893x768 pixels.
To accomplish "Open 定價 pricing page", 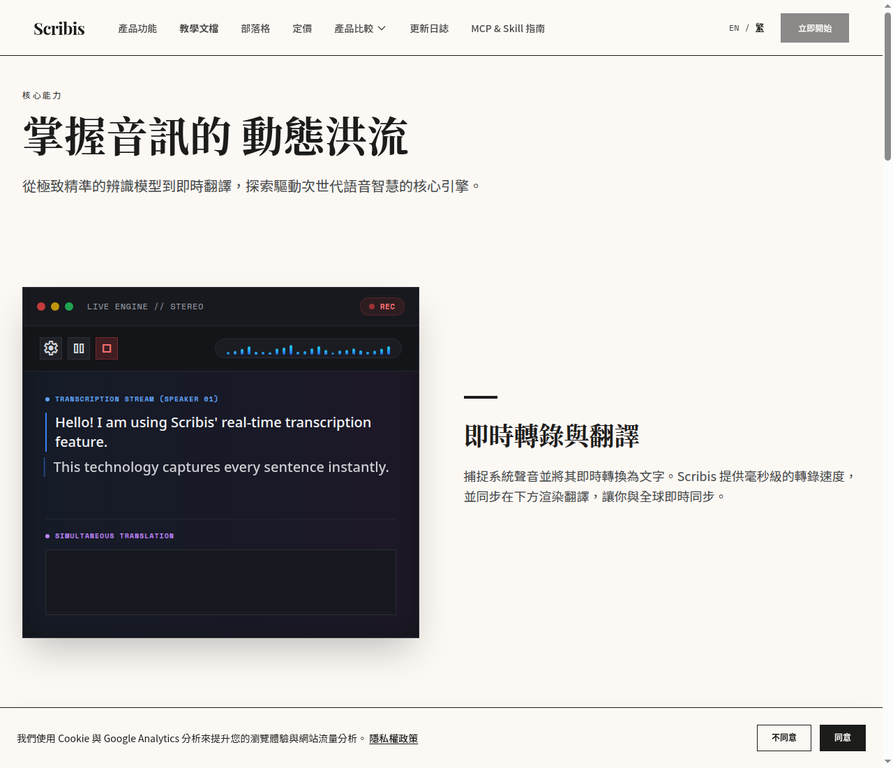I will (302, 28).
